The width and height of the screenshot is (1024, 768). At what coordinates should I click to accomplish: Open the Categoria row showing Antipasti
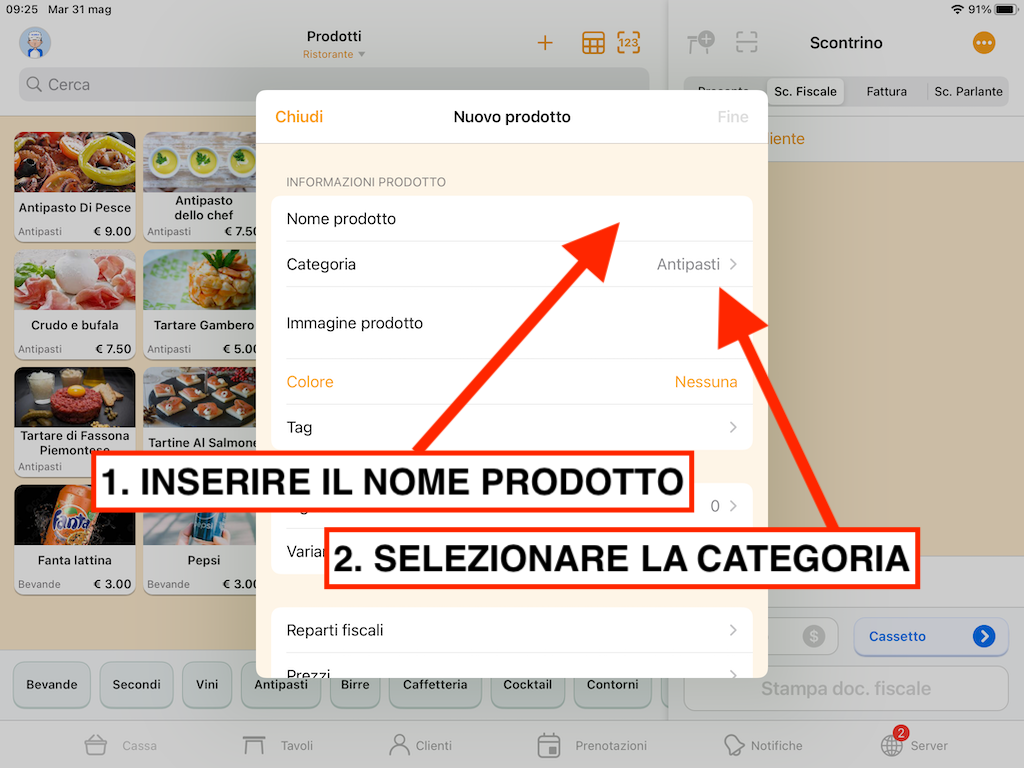point(512,264)
